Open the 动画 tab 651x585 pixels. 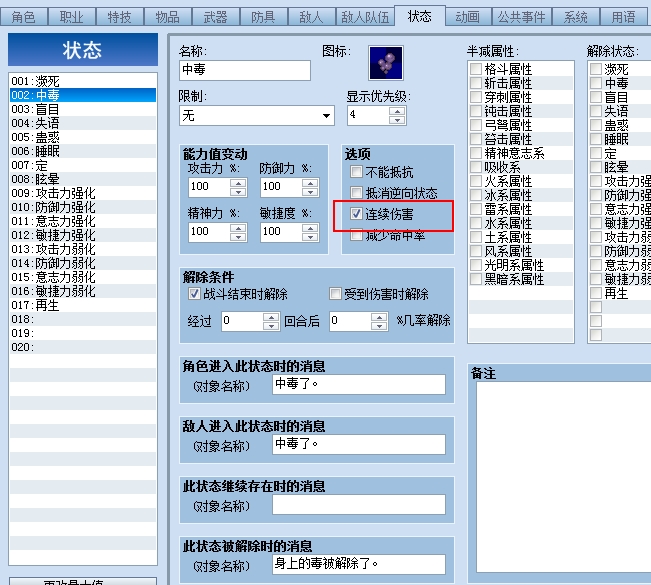pyautogui.click(x=467, y=17)
